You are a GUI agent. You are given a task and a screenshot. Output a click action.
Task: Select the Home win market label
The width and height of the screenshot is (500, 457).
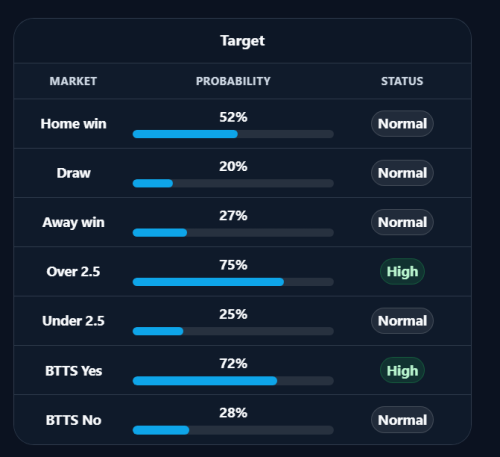coord(73,124)
